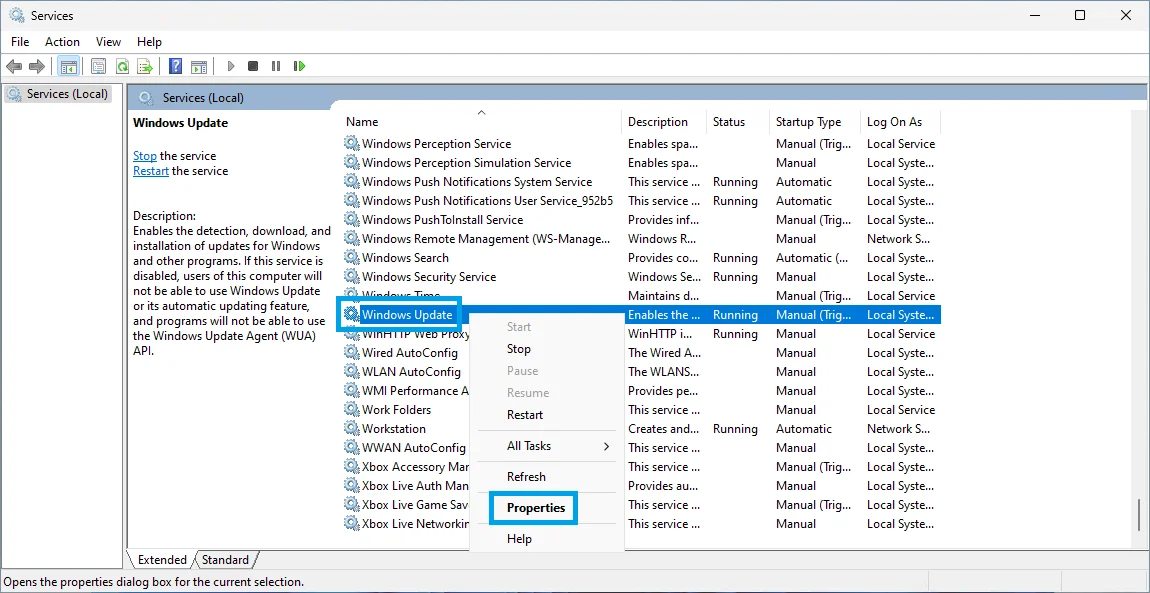Click the Pause Service toolbar icon
Viewport: 1150px width, 593px height.
pyautogui.click(x=276, y=66)
